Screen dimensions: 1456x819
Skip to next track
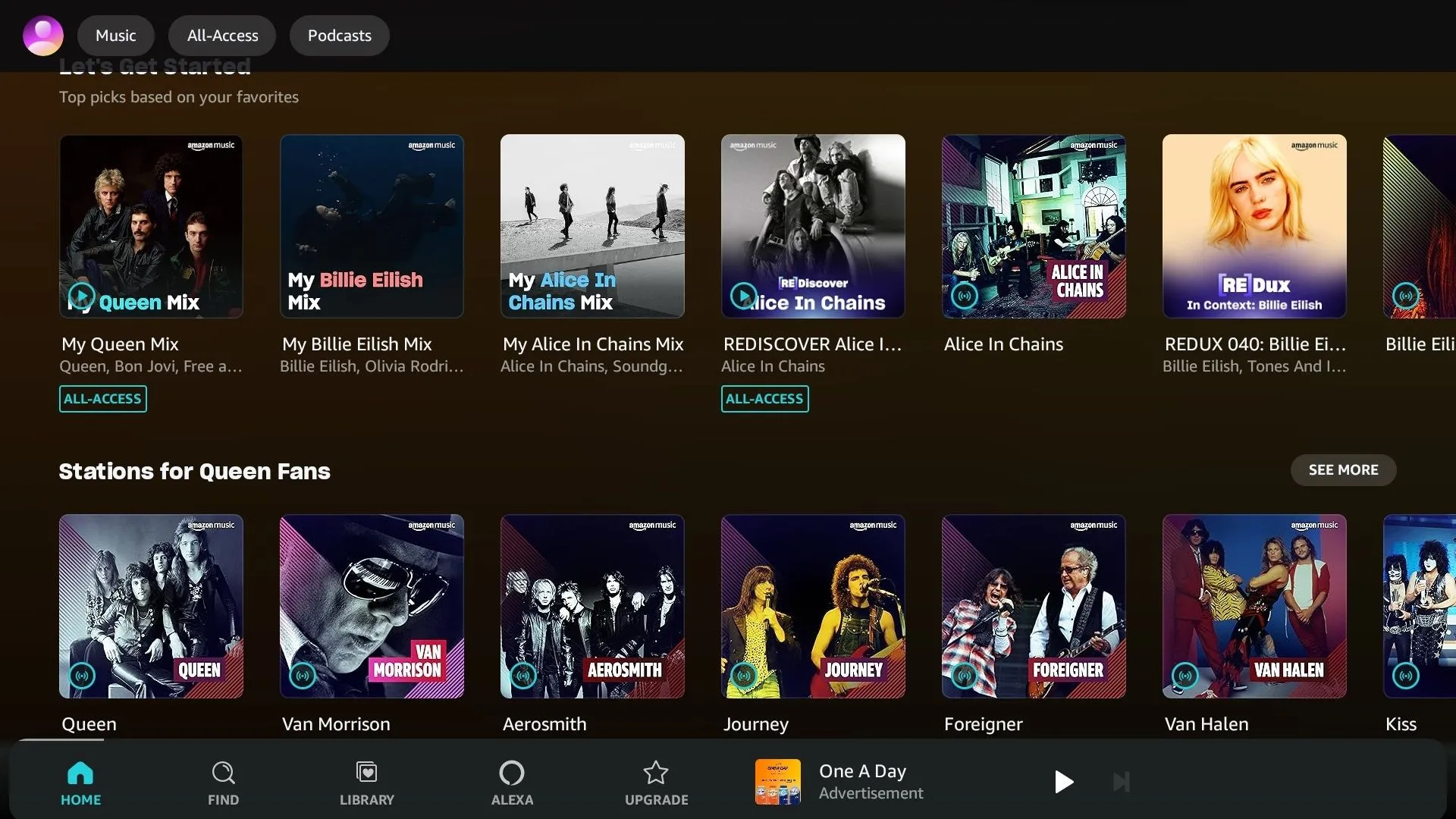[x=1122, y=782]
